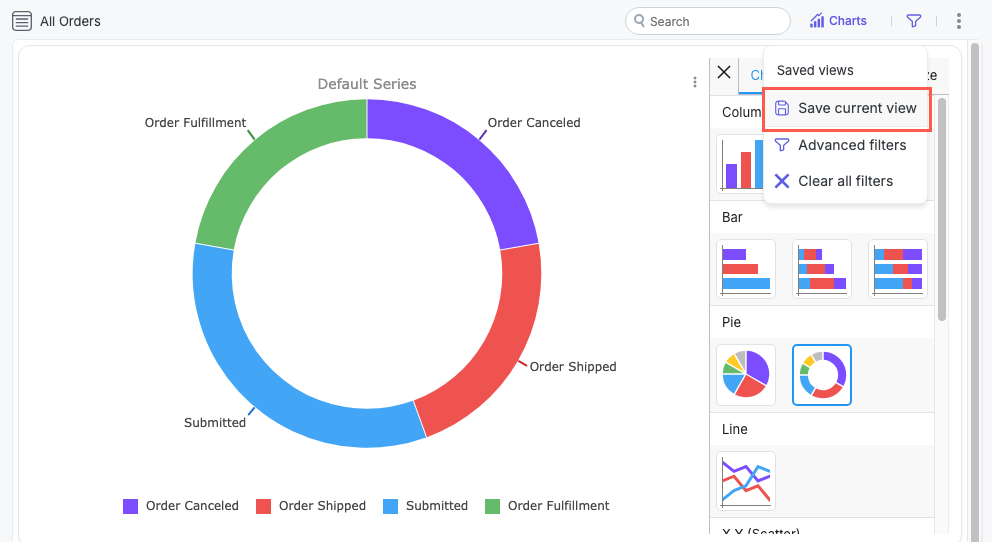Choose Clear all filters
Viewport: 992px width, 542px height.
tap(845, 181)
